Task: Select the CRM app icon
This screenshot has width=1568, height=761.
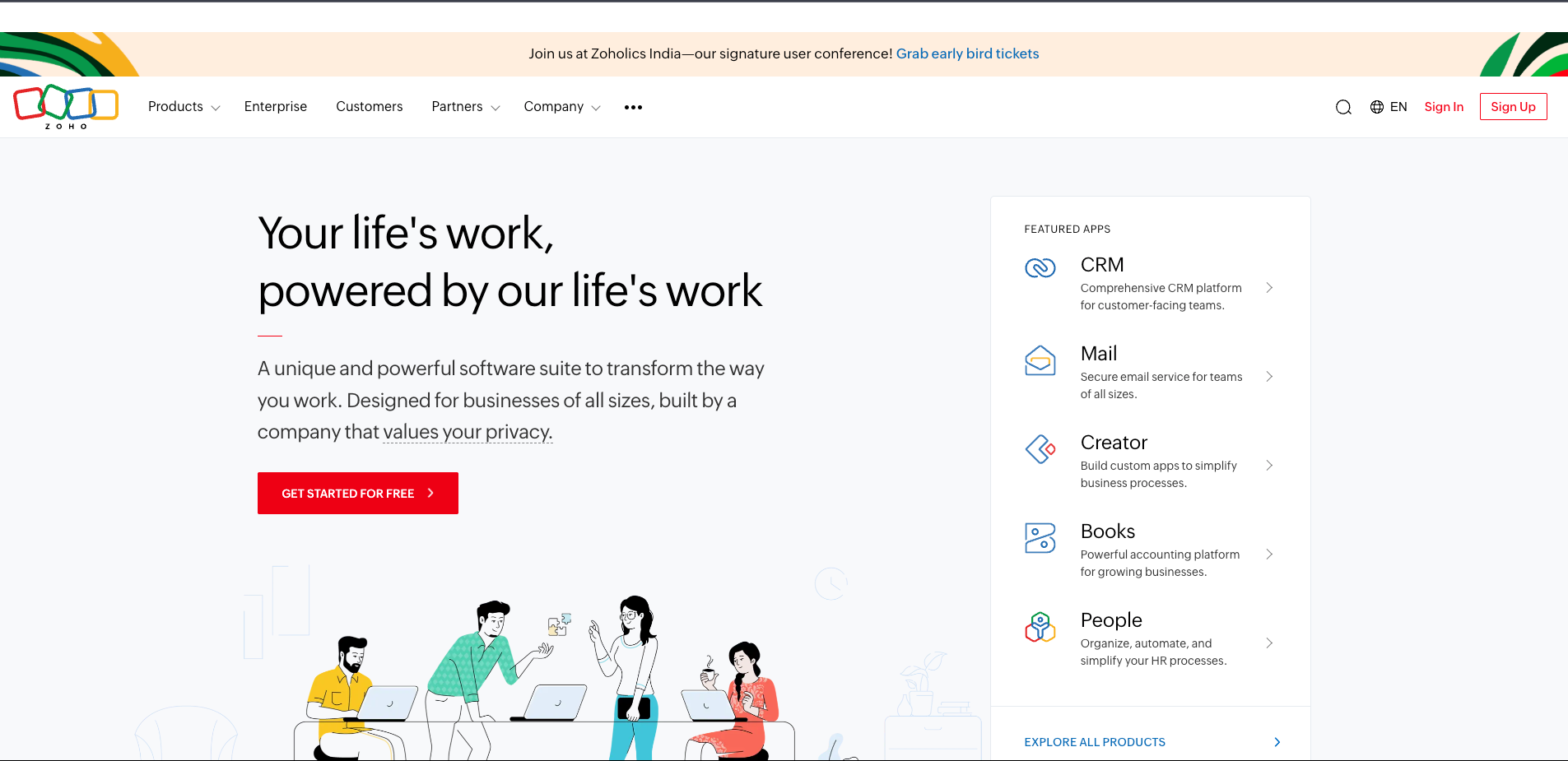Action: click(1040, 267)
